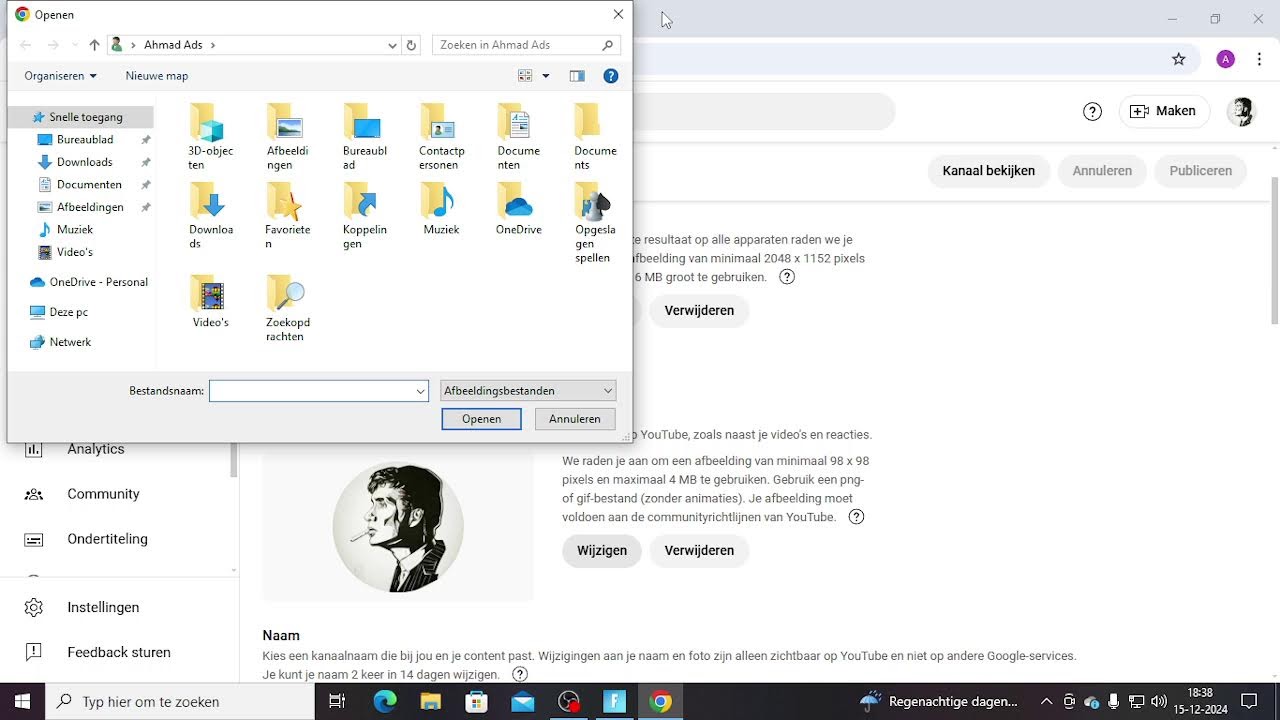
Task: Select the Contactpersonen folder
Action: pyautogui.click(x=441, y=137)
